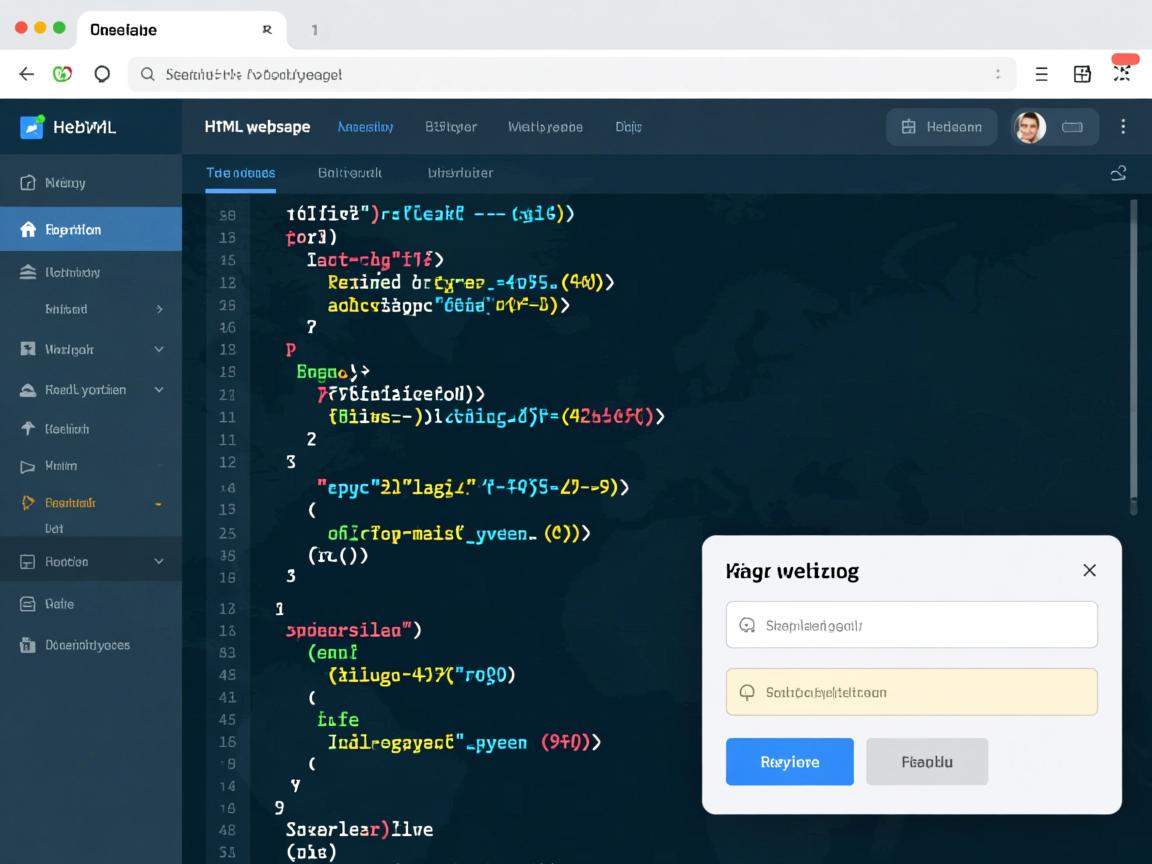
Task: Open the three-dot menu in the app header
Action: (1123, 126)
